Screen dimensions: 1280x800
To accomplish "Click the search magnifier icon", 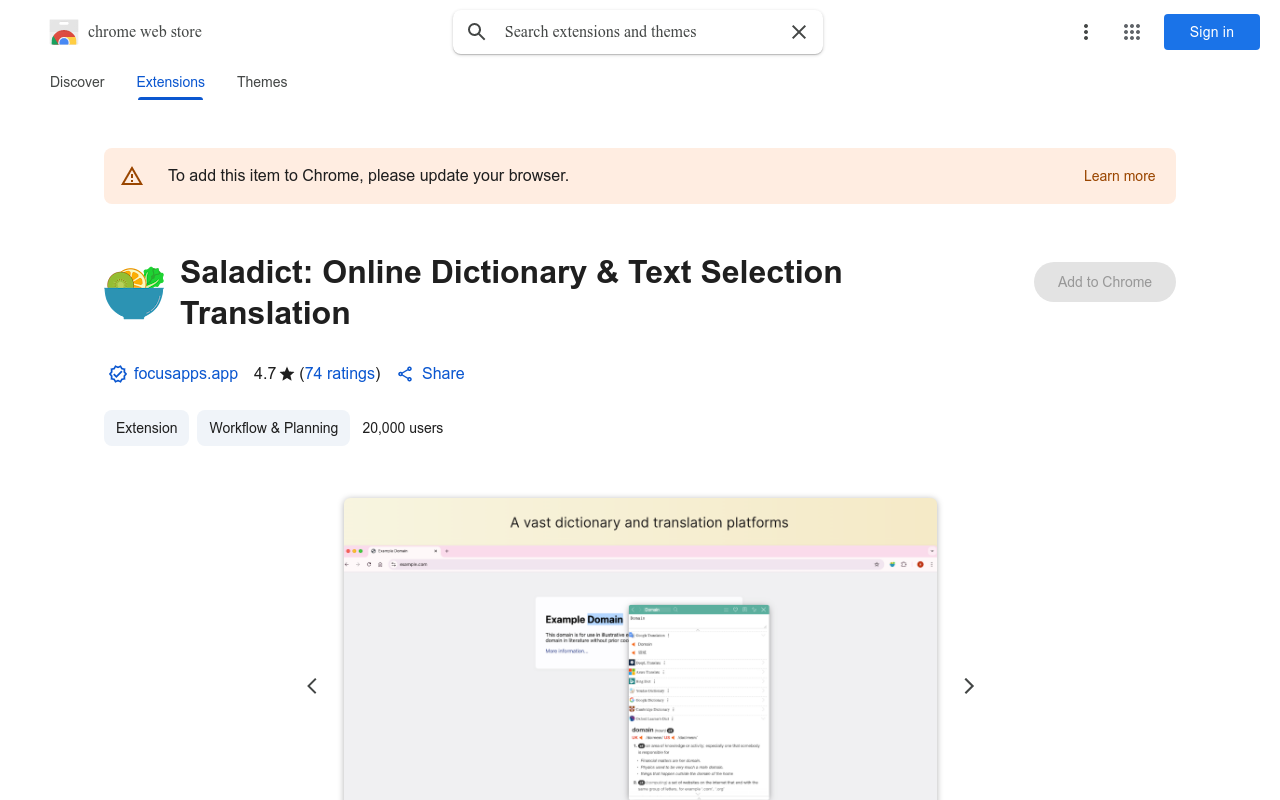I will click(x=477, y=32).
